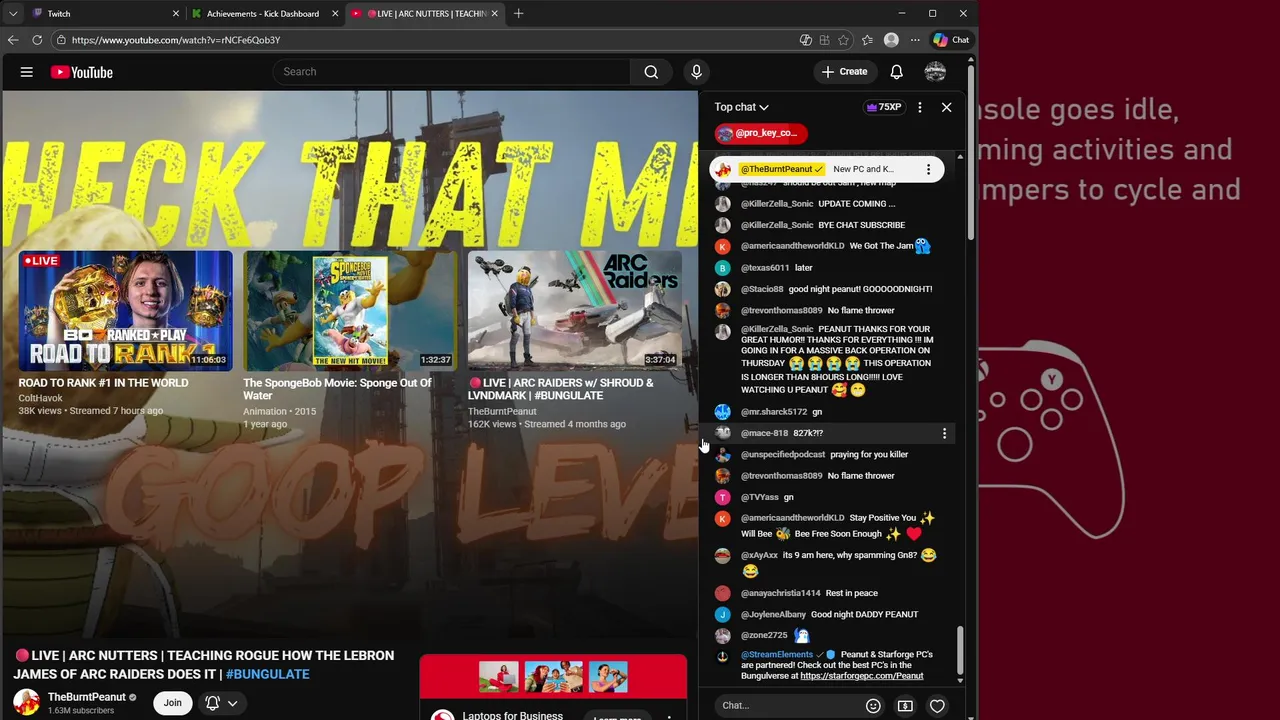Open the #BUNGULATE hashtag link

267,674
